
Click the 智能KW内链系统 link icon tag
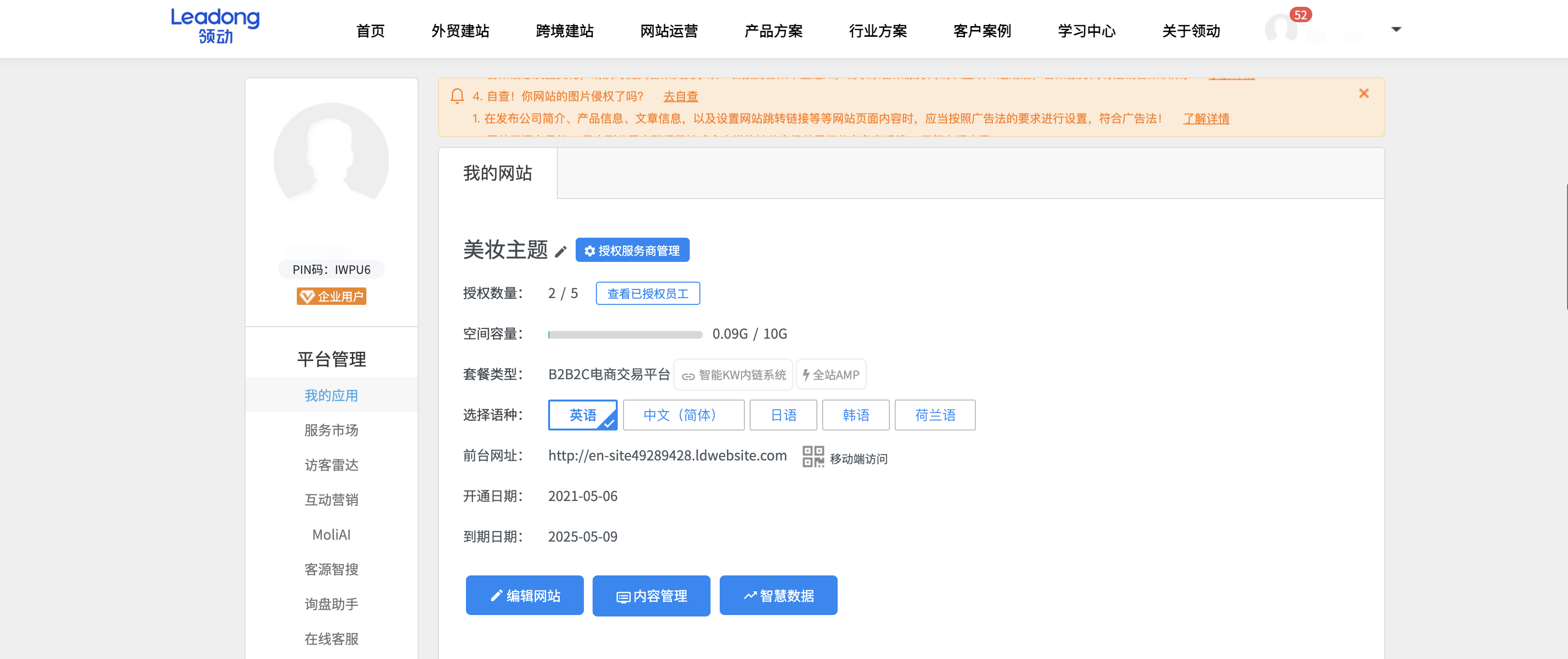[x=733, y=375]
